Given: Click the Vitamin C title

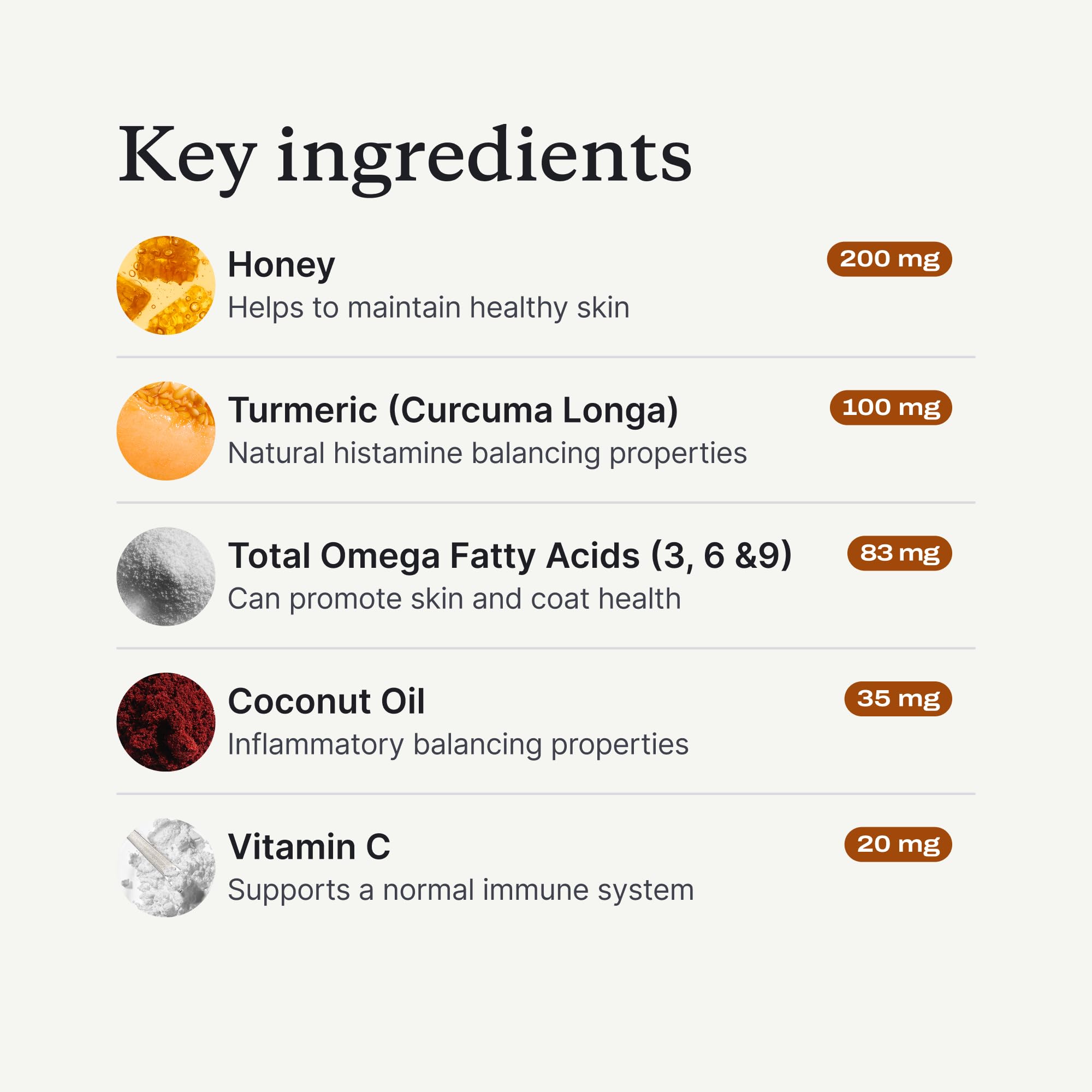Looking at the screenshot, I should coord(309,847).
